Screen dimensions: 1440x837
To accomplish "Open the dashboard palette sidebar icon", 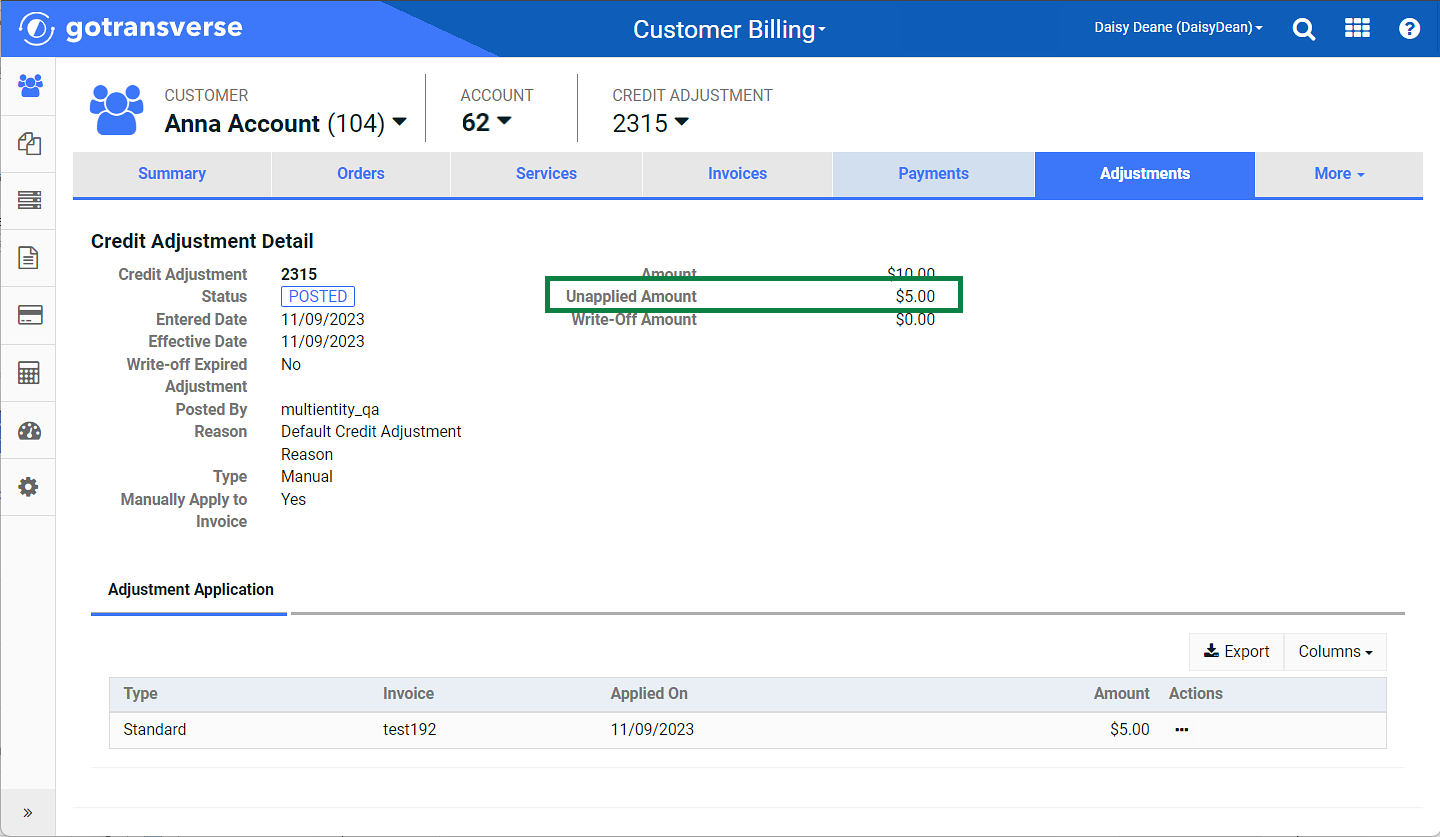I will coord(29,431).
